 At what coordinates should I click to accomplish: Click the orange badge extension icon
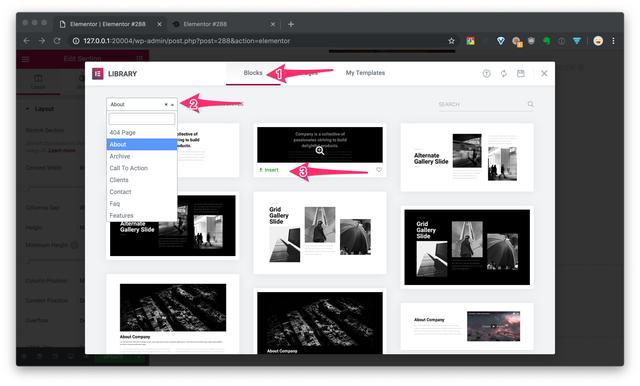[x=517, y=41]
